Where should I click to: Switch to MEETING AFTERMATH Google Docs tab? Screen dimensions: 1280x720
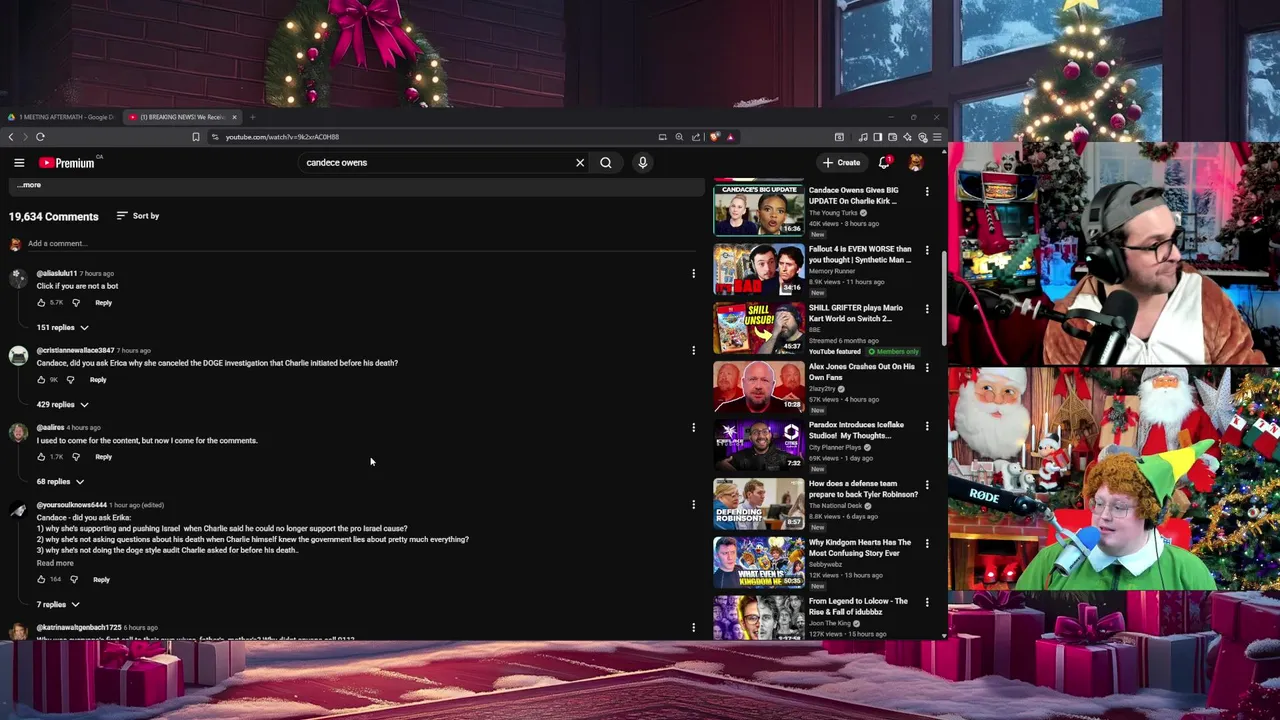pos(62,117)
